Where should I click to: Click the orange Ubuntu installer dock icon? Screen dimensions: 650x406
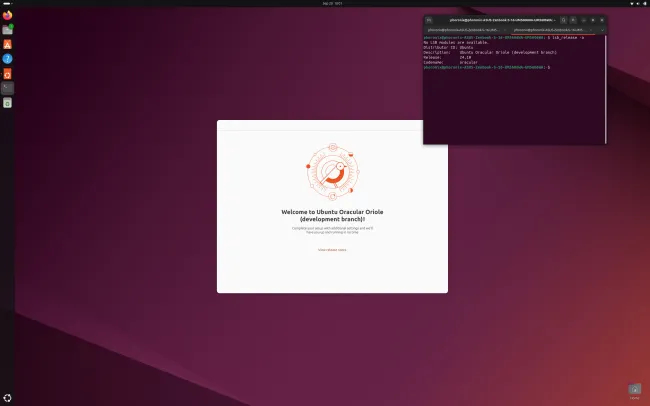[7, 74]
